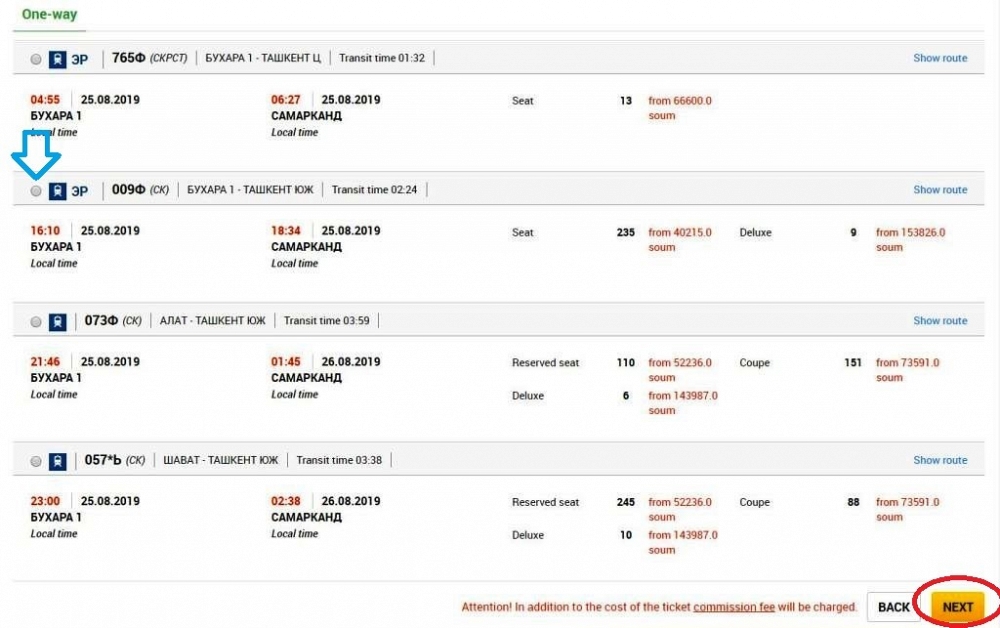Image resolution: width=1000 pixels, height=628 pixels.
Task: Click train icon beside 073Ф train
Action: [57, 321]
